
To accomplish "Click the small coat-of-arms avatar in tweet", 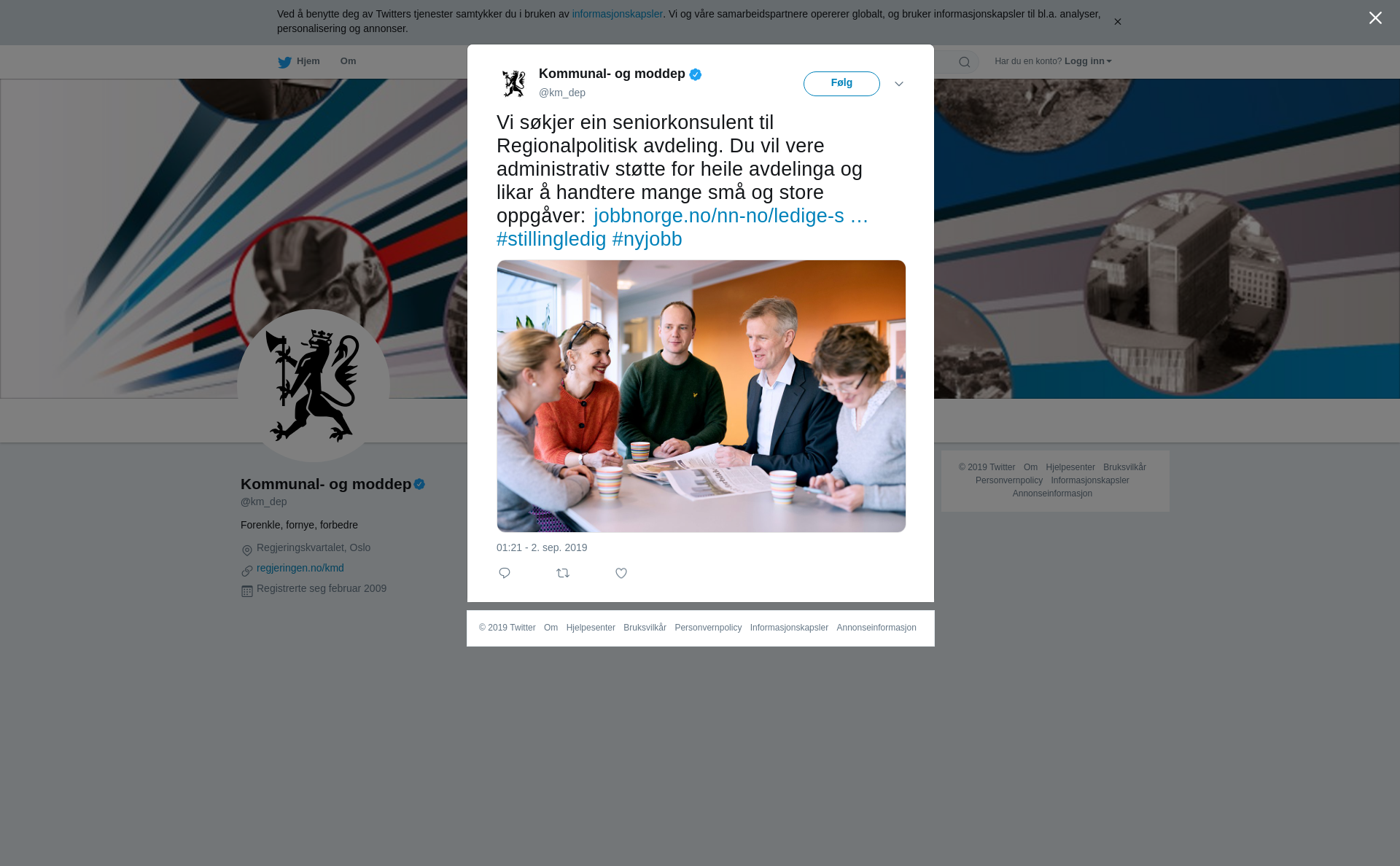I will pyautogui.click(x=514, y=83).
